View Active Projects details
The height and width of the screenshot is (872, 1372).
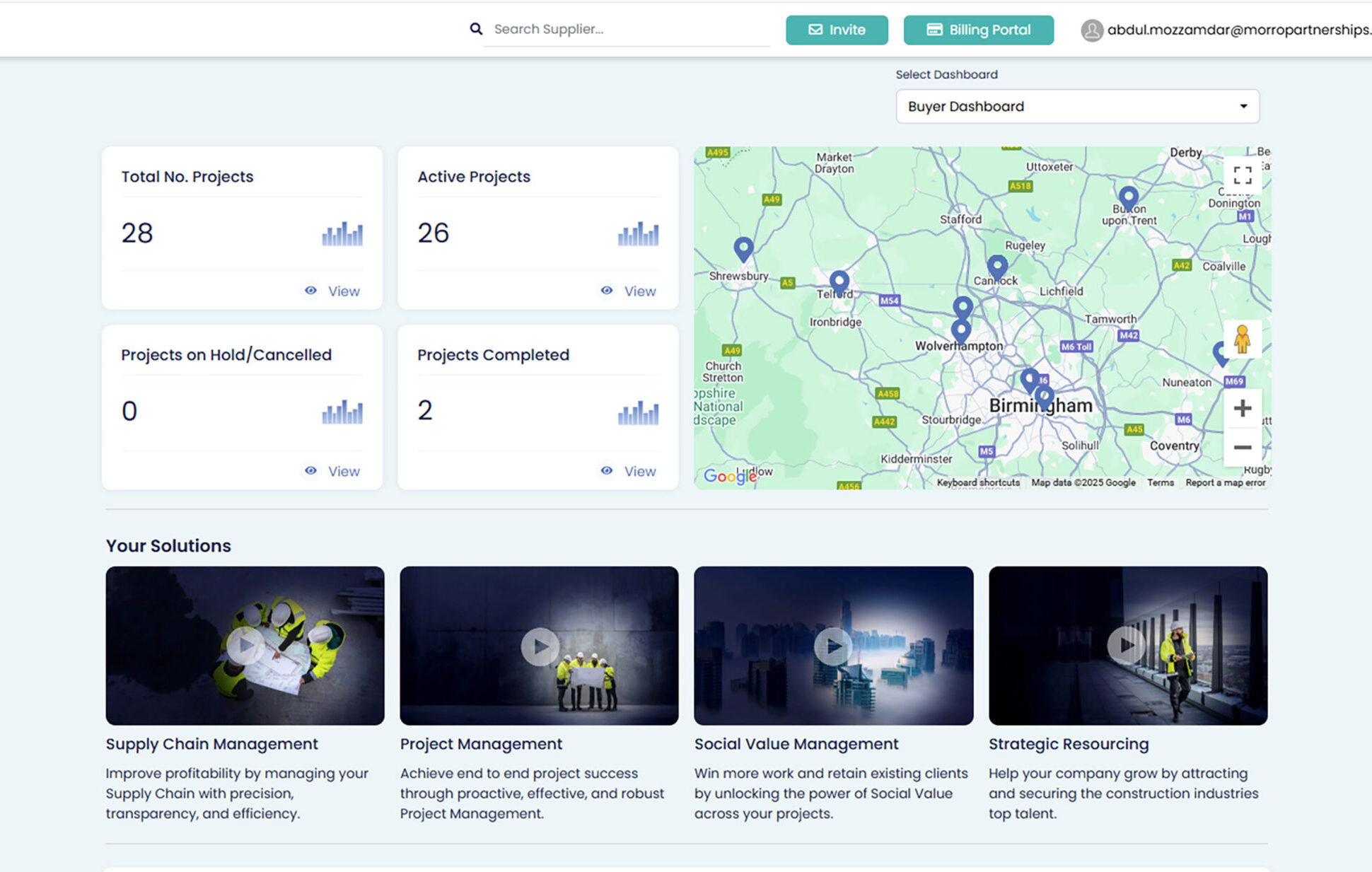(629, 291)
